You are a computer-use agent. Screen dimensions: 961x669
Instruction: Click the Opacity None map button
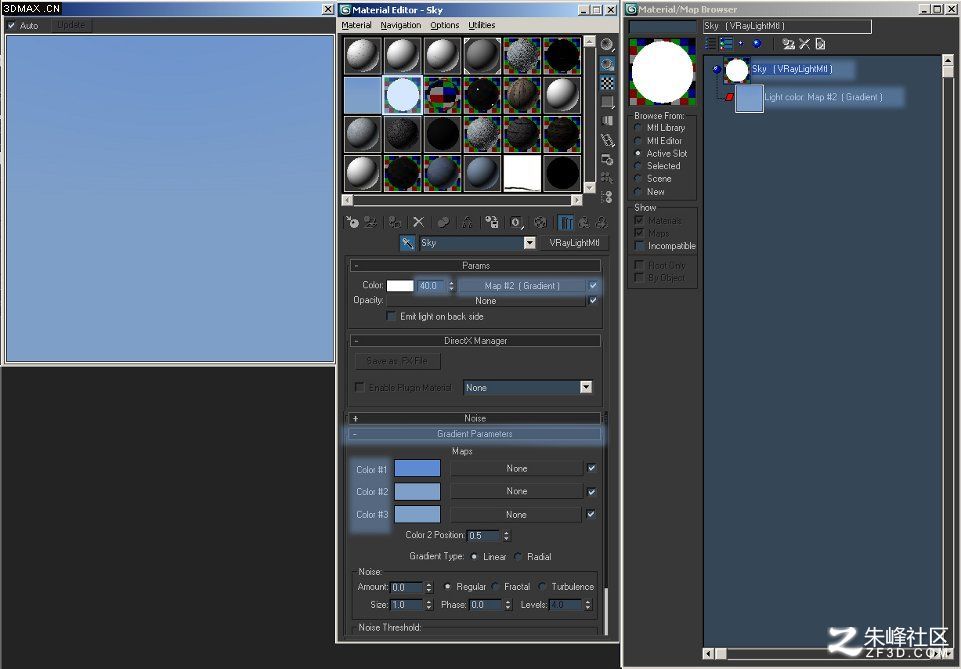click(x=485, y=301)
